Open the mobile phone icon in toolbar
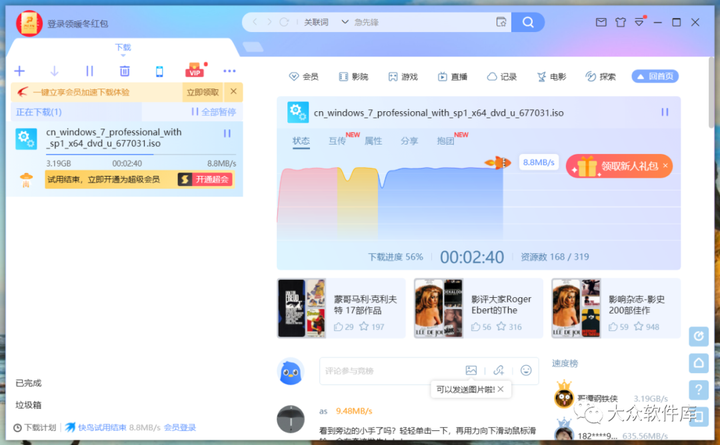Screen dimensions: 720x445 159,71
